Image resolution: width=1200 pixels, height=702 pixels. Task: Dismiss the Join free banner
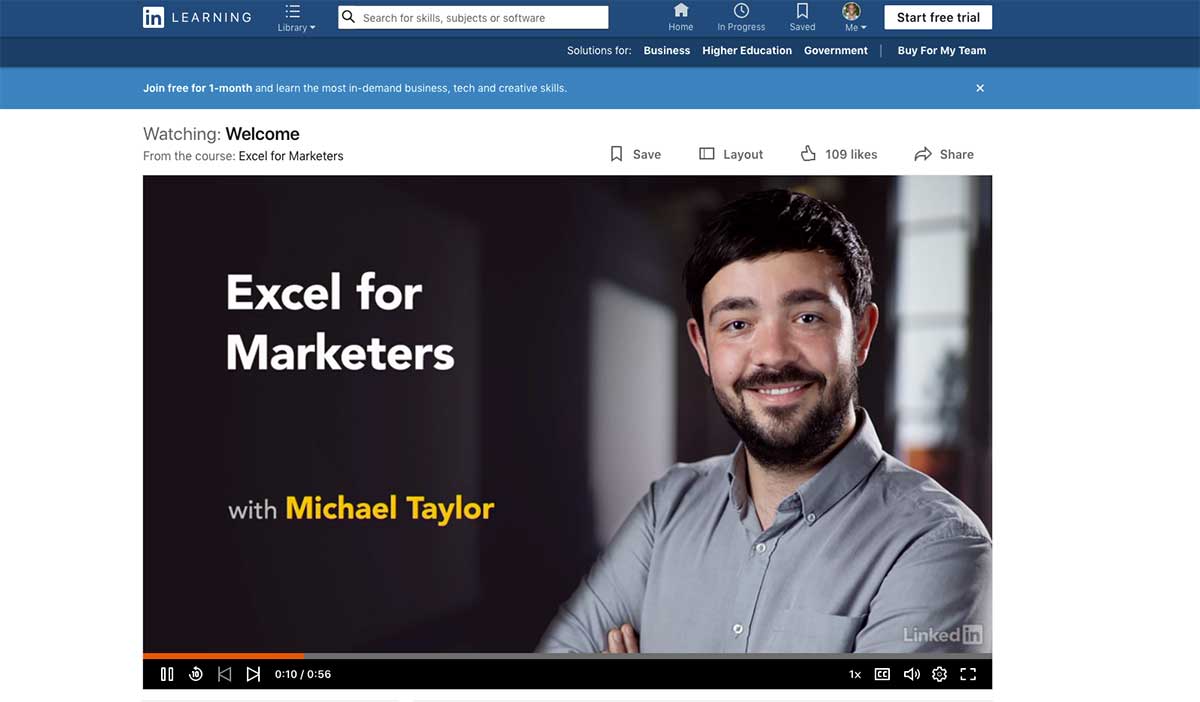pyautogui.click(x=980, y=88)
